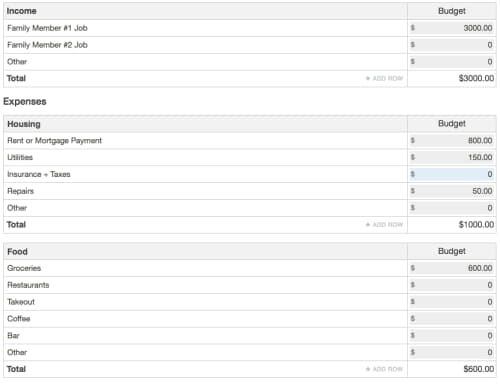Click the Groceries row label
Image resolution: width=500 pixels, height=384 pixels.
(x=24, y=268)
